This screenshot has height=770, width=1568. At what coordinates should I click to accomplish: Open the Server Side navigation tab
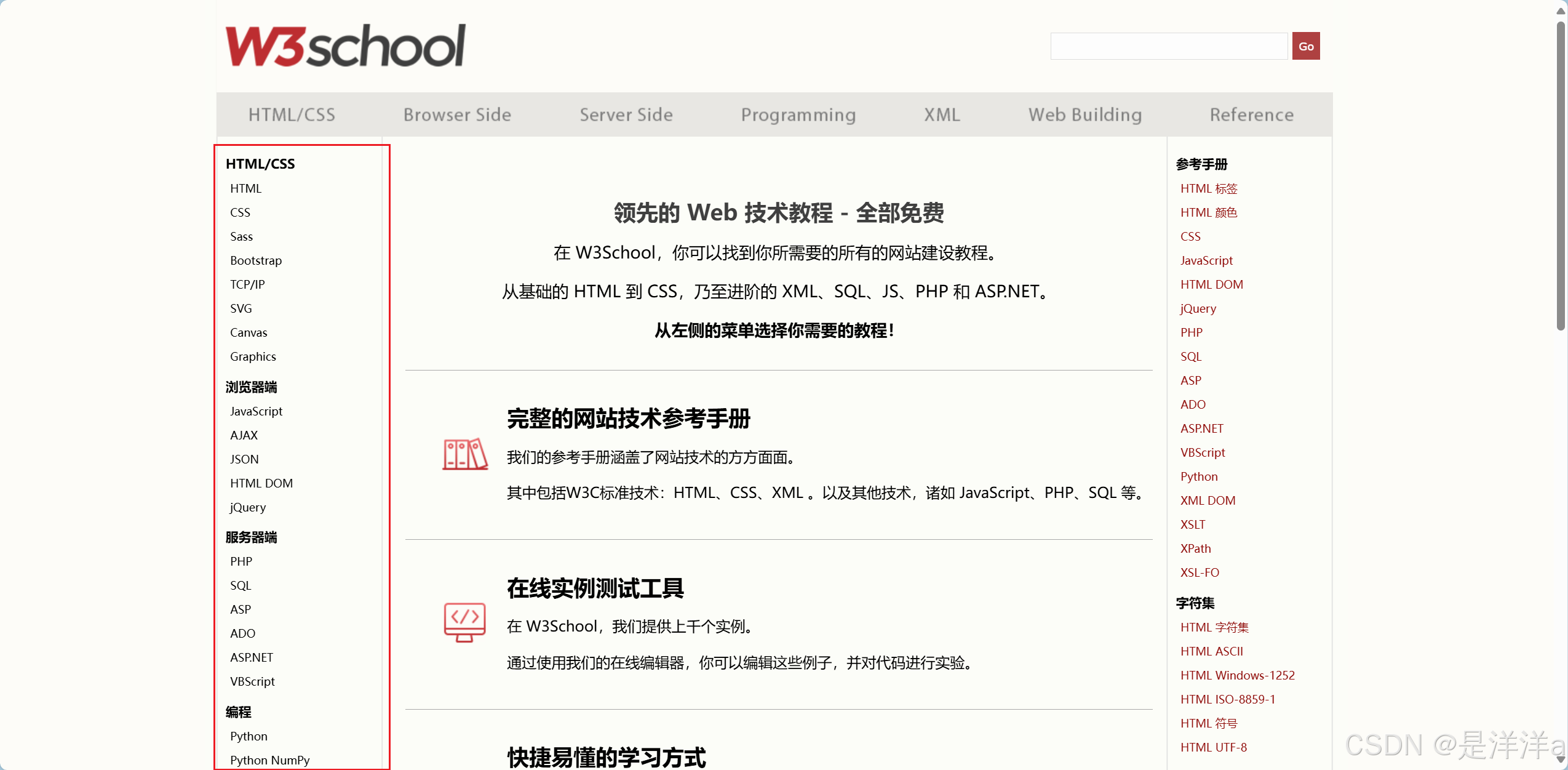pyautogui.click(x=626, y=114)
